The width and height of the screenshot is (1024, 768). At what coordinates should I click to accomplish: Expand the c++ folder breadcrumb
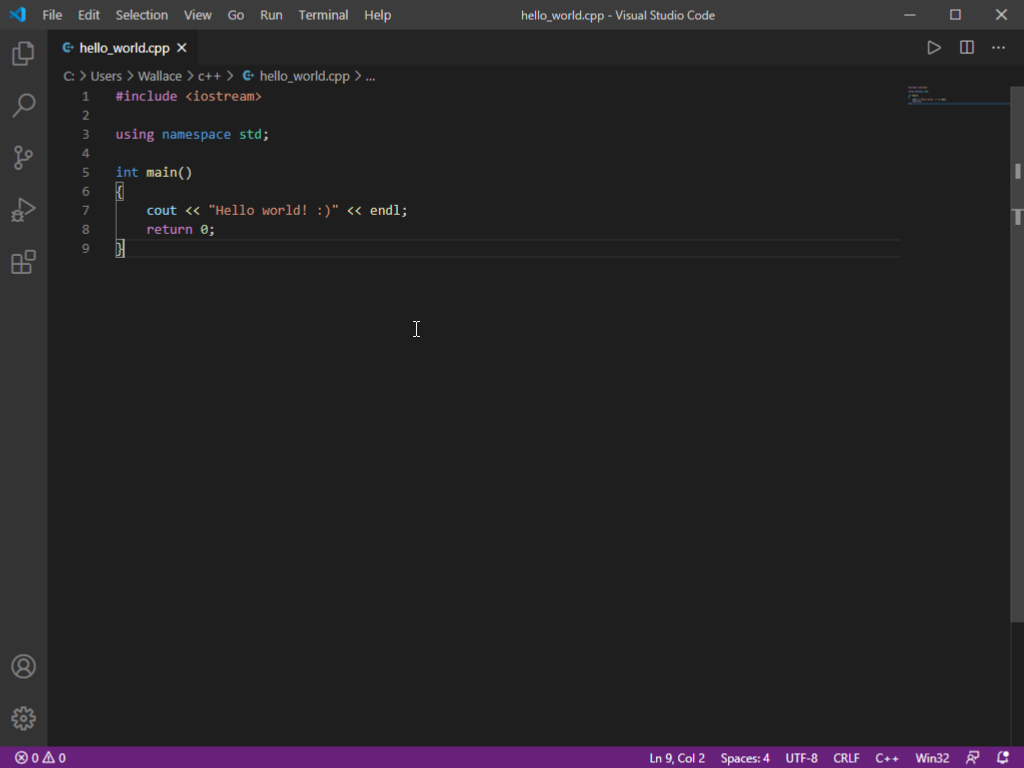coord(209,76)
